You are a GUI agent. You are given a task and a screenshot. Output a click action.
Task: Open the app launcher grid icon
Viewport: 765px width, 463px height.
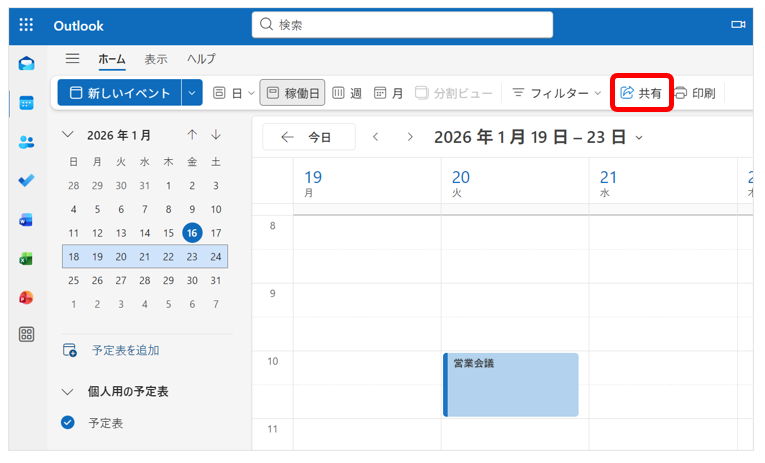[26, 25]
